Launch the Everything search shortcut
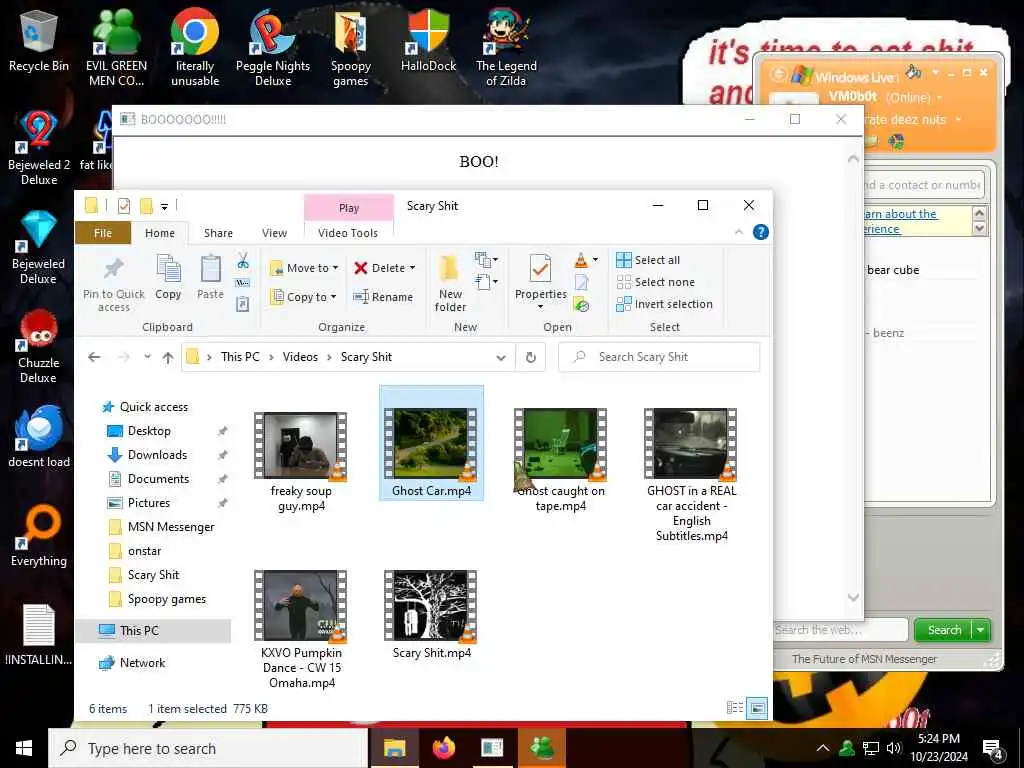Viewport: 1024px width, 768px height. click(x=39, y=536)
